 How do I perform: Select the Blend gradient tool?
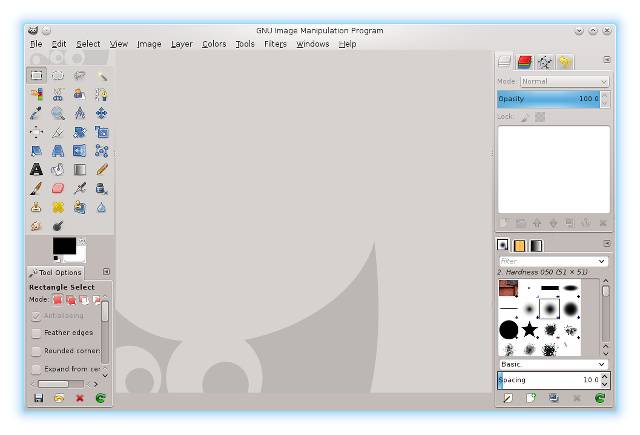coord(80,169)
